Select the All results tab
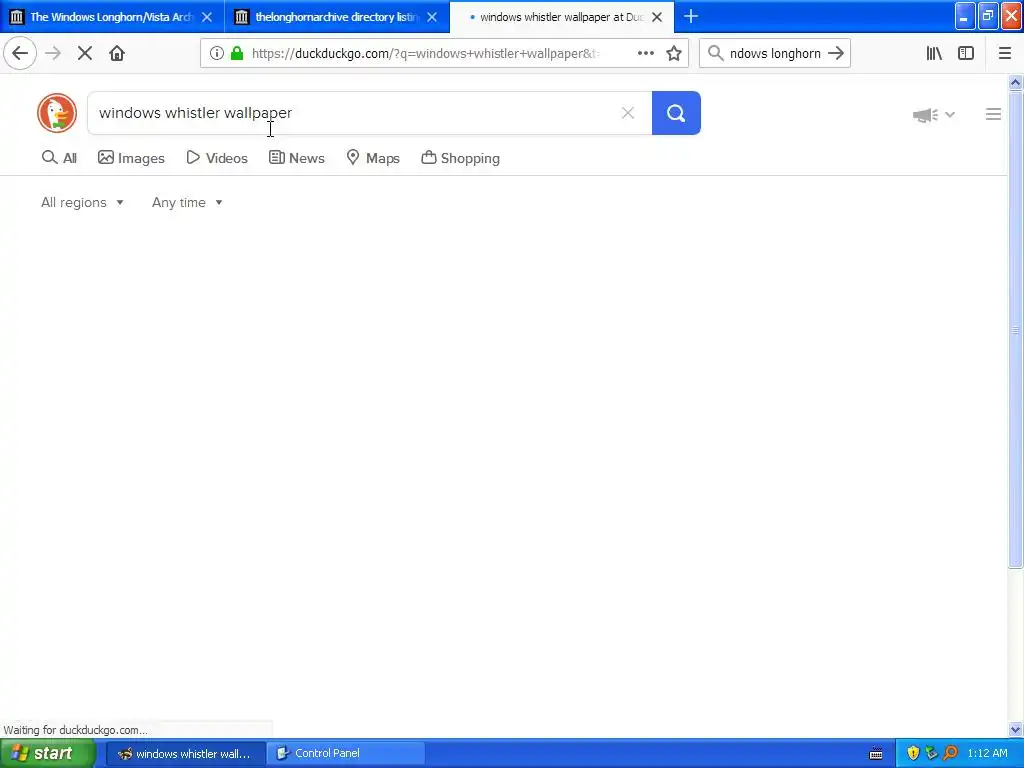Viewport: 1024px width, 768px height. (59, 158)
